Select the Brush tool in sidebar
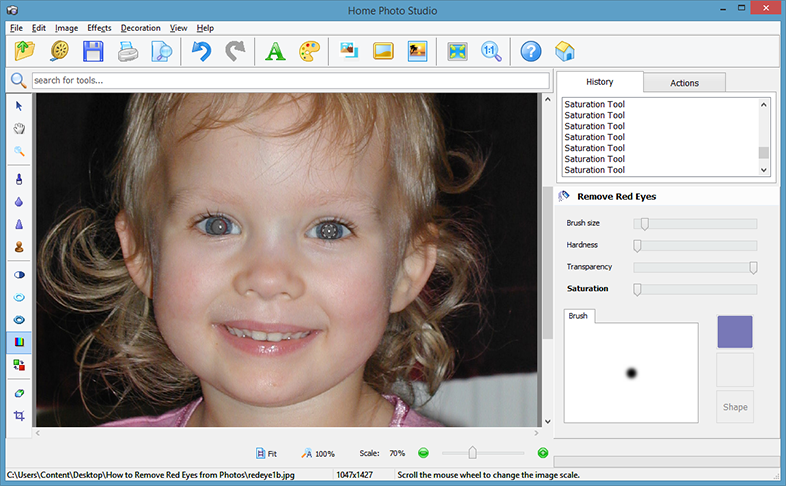This screenshot has width=786, height=486. point(19,179)
